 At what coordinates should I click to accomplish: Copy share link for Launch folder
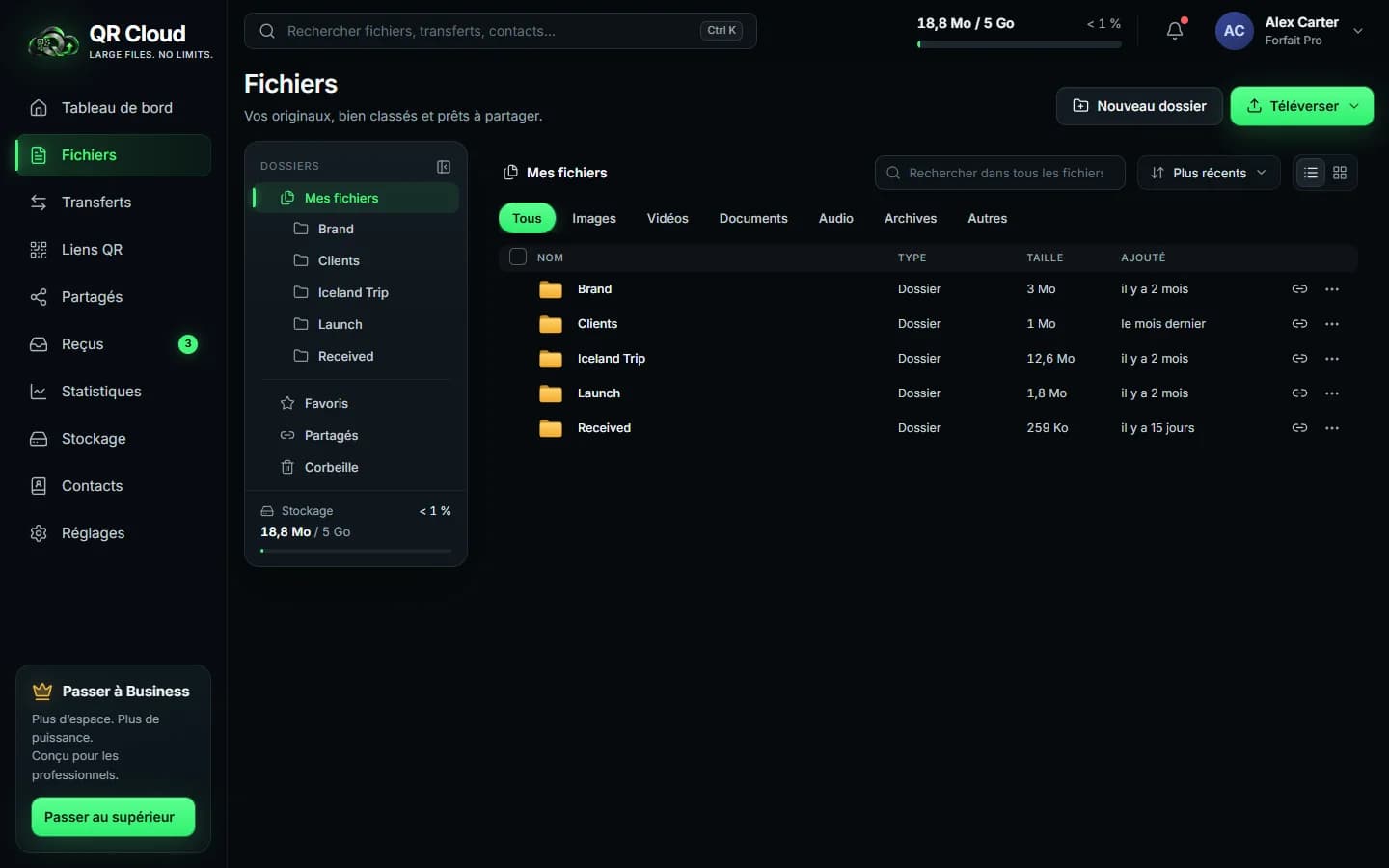point(1299,393)
